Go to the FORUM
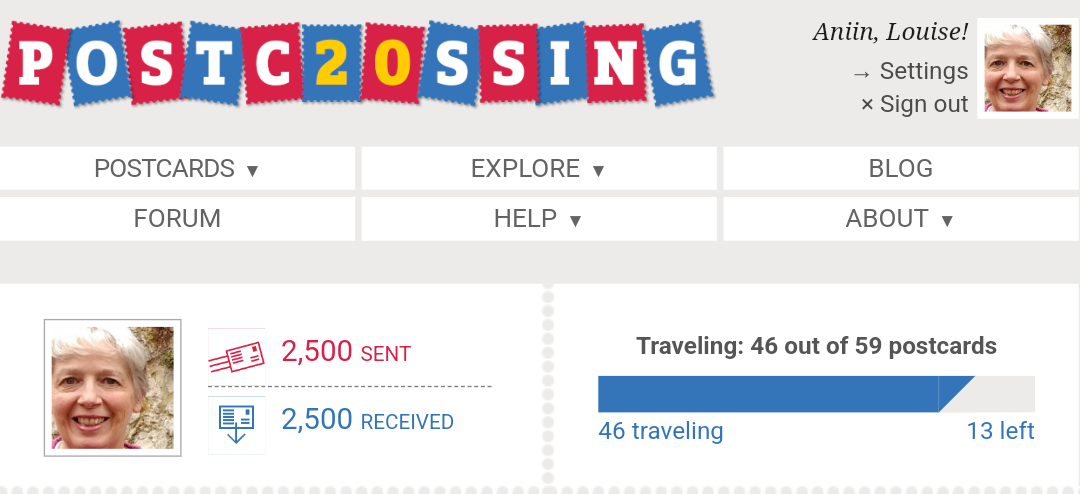The image size is (1080, 494). [177, 218]
